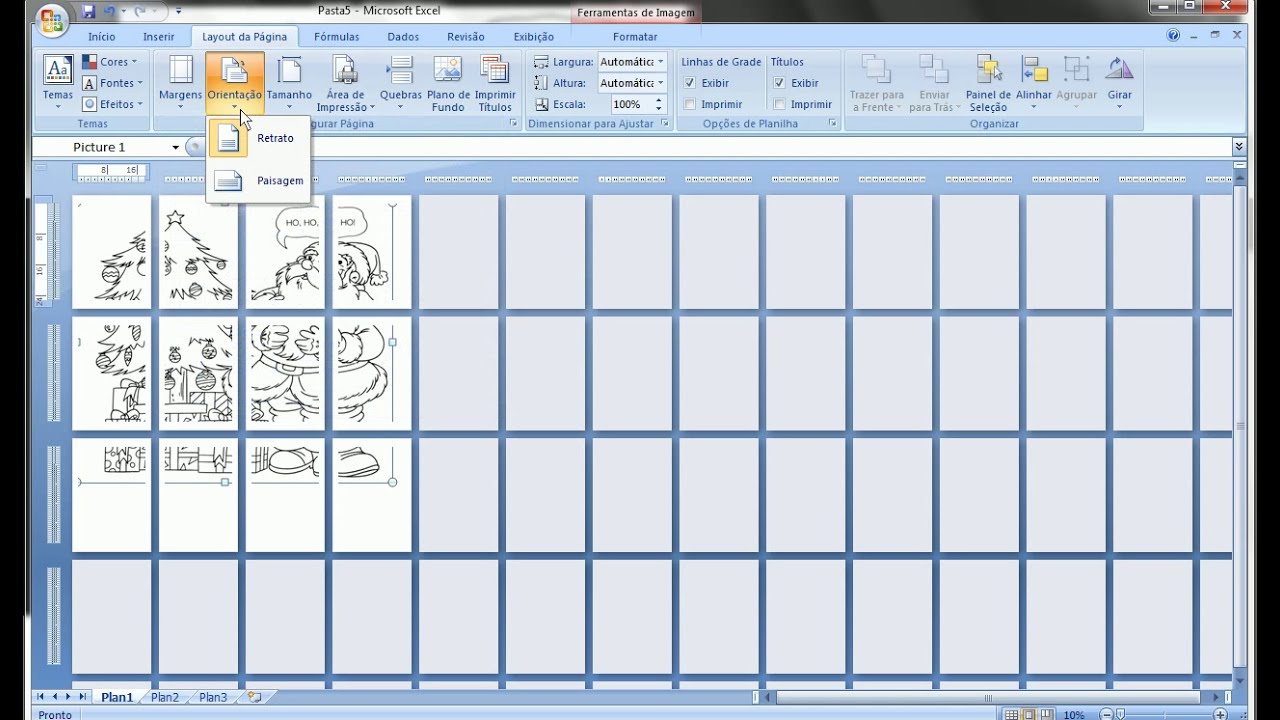The image size is (1280, 720).
Task: Switch to the Fórmulas tab
Action: pyautogui.click(x=336, y=36)
